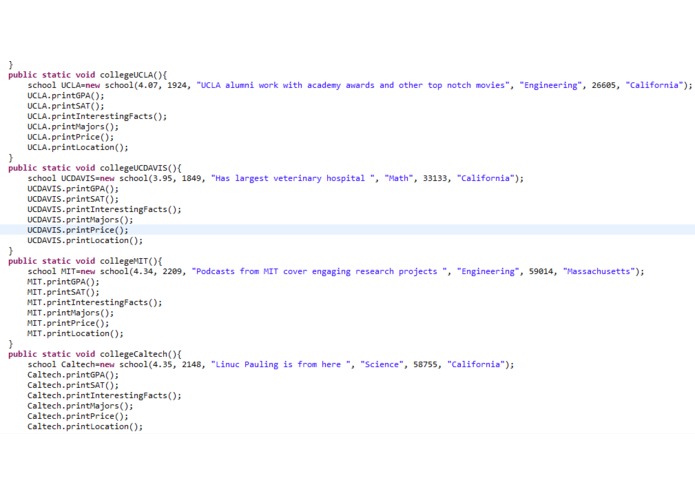Image resolution: width=695 pixels, height=494 pixels.
Task: Click the SAT value 1924
Action: 177,85
